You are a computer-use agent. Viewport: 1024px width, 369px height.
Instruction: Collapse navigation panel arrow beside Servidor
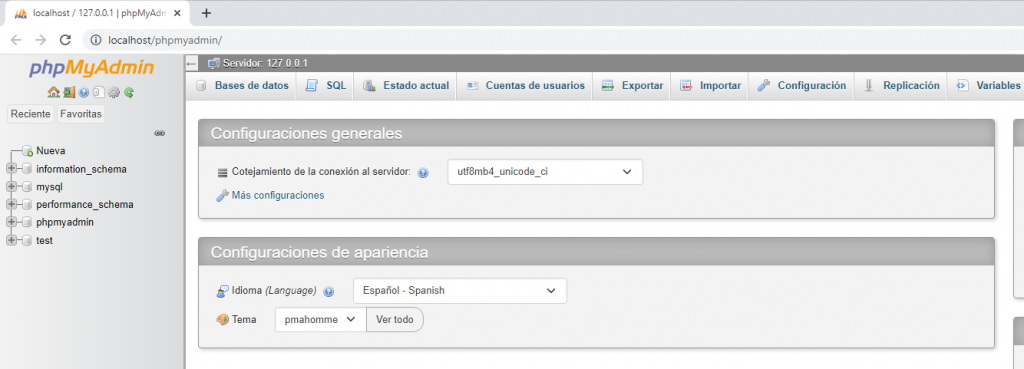click(191, 63)
